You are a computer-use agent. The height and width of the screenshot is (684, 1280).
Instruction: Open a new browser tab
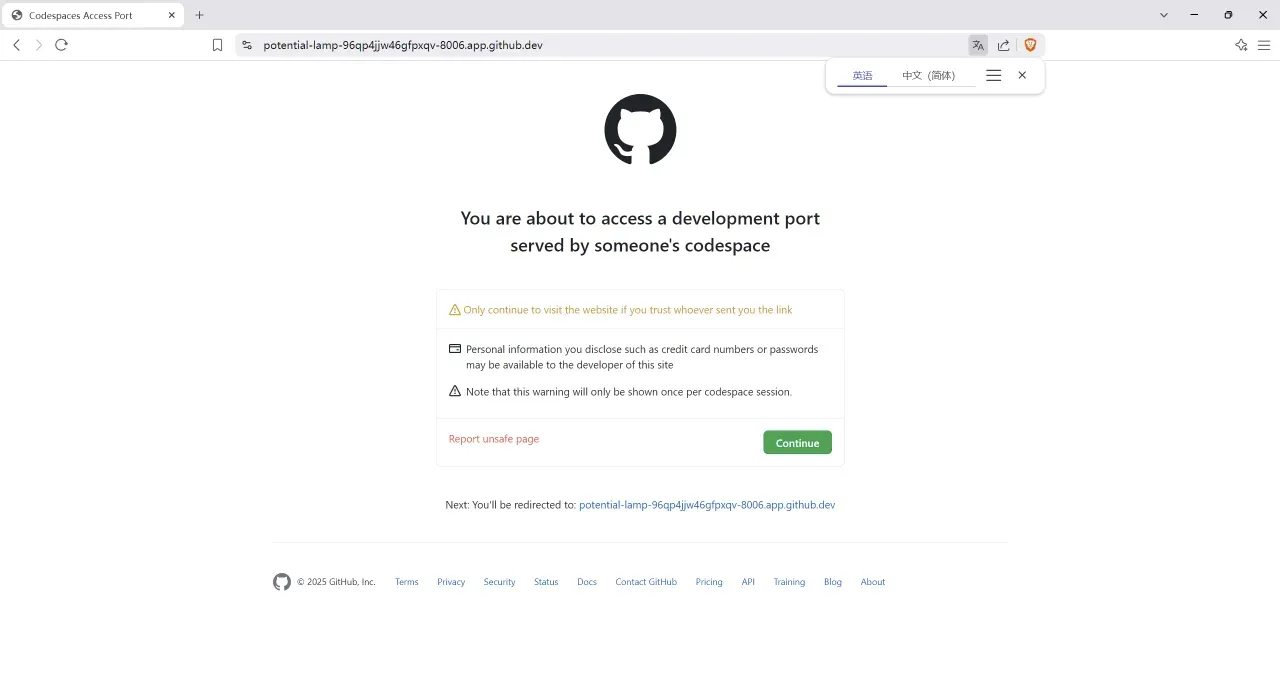click(x=199, y=15)
